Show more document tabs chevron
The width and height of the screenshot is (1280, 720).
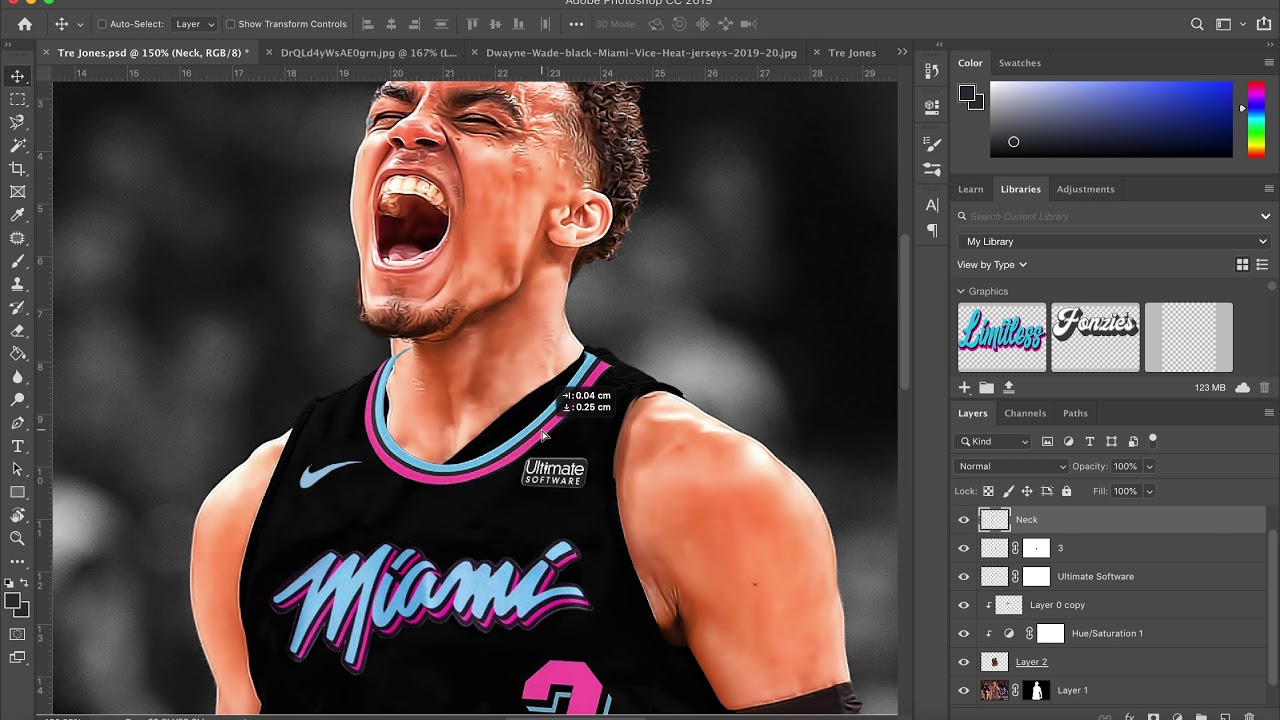pos(902,52)
